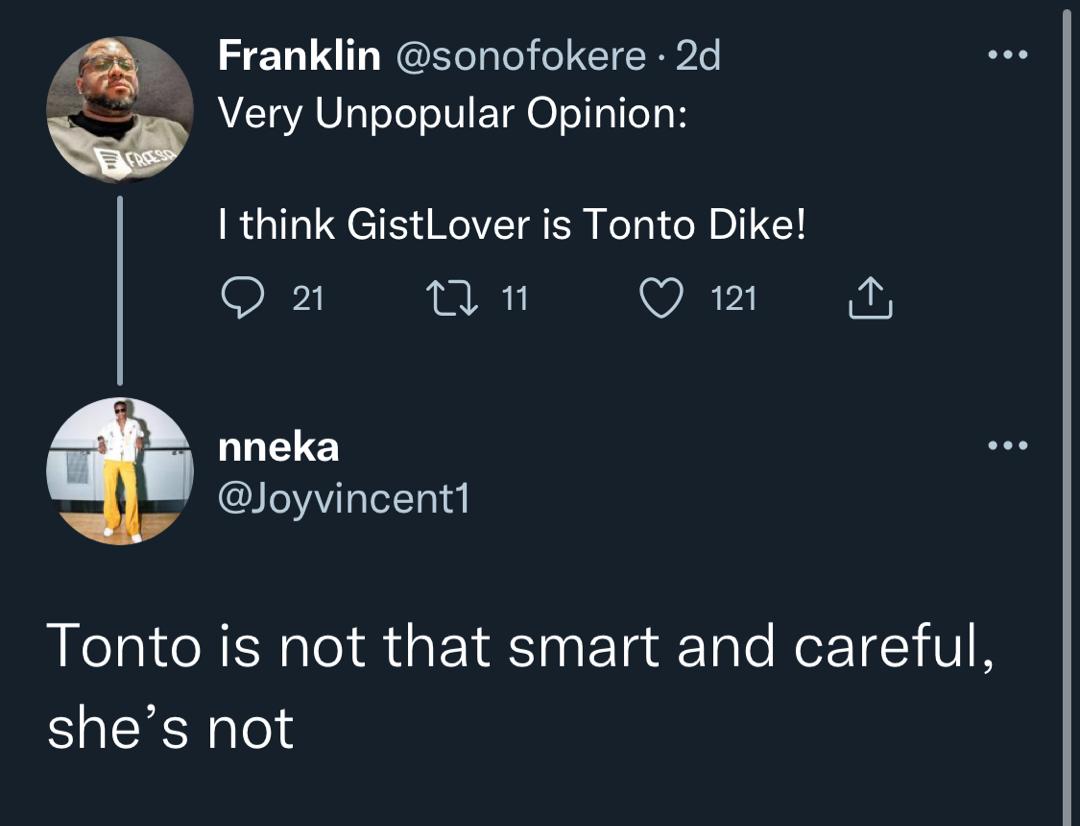Visit the @sonofokere handle
The height and width of the screenshot is (826, 1080).
pos(520,56)
